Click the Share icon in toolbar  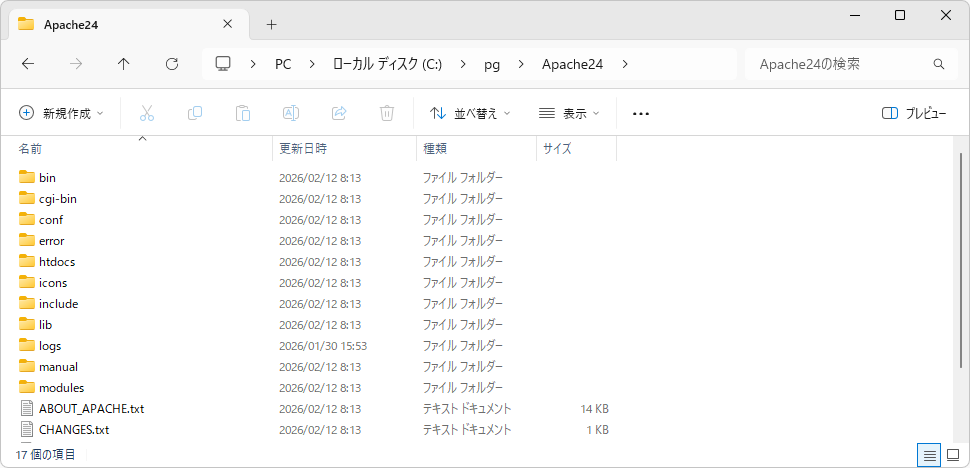(339, 113)
